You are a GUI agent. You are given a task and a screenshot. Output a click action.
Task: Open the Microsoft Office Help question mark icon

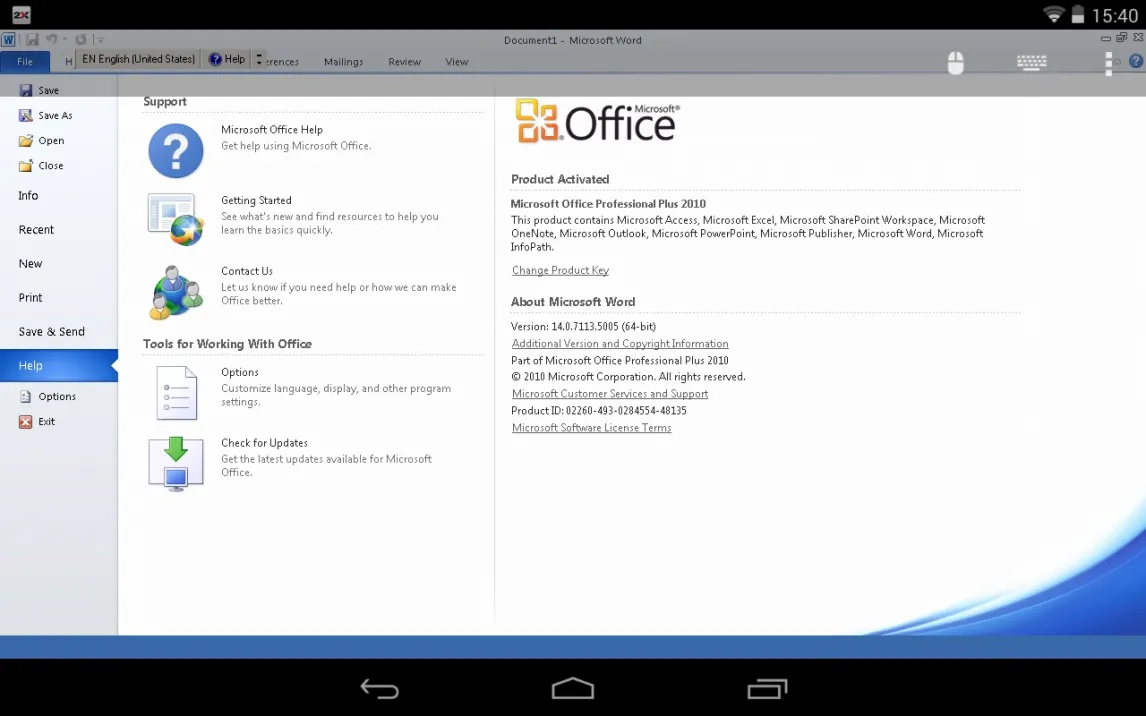click(176, 151)
